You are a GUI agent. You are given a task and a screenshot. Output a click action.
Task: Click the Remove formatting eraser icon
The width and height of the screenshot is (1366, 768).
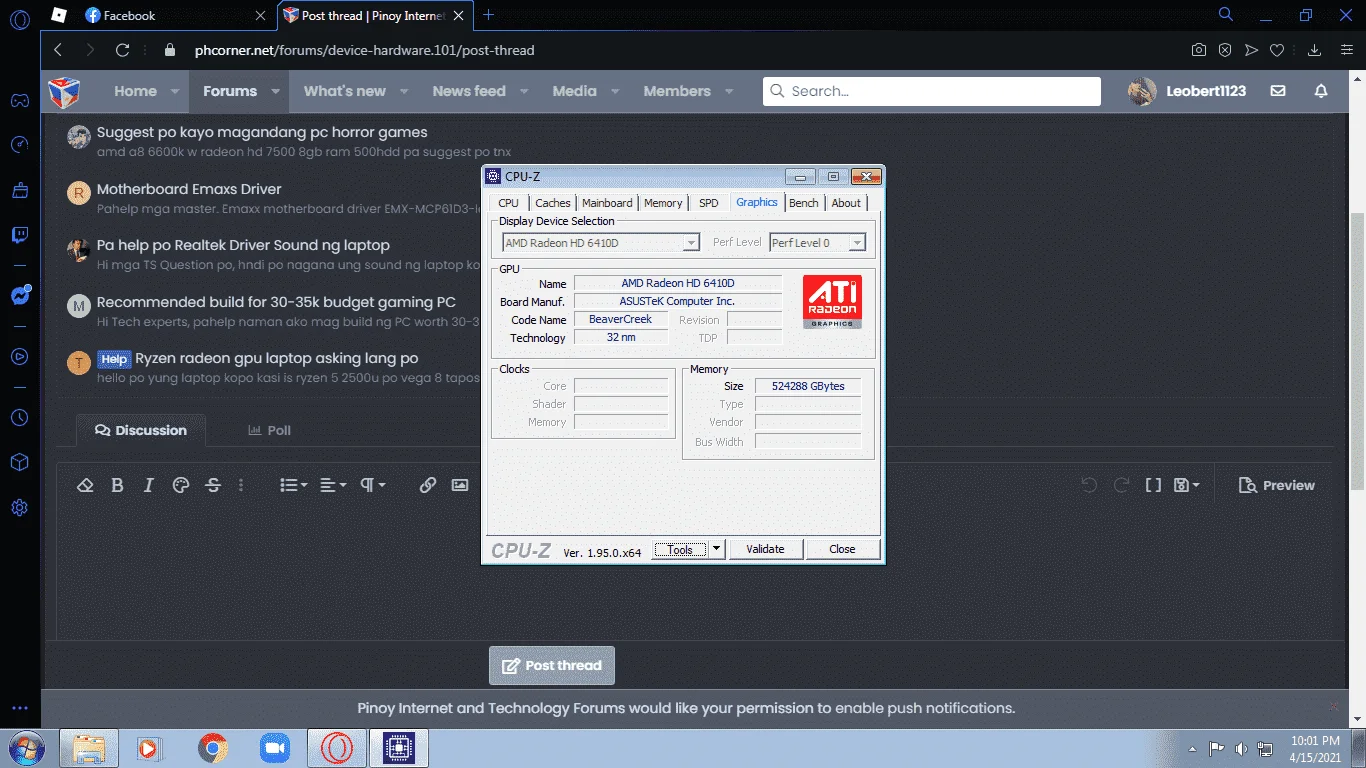85,485
